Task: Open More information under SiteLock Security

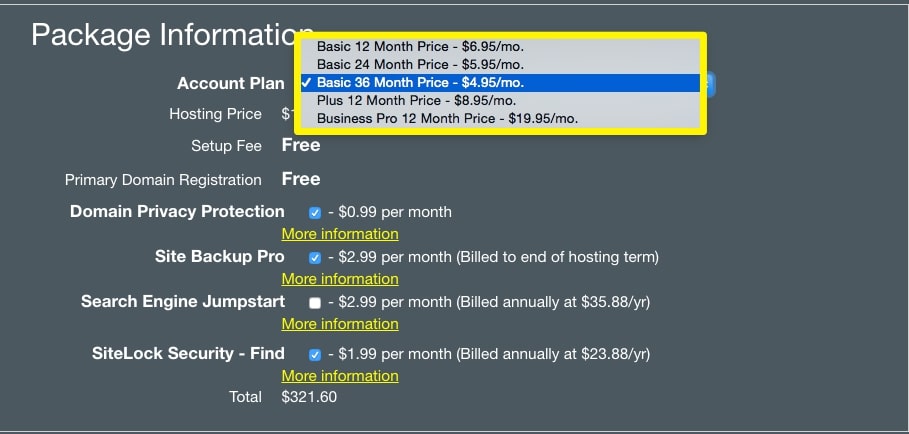Action: click(x=340, y=376)
